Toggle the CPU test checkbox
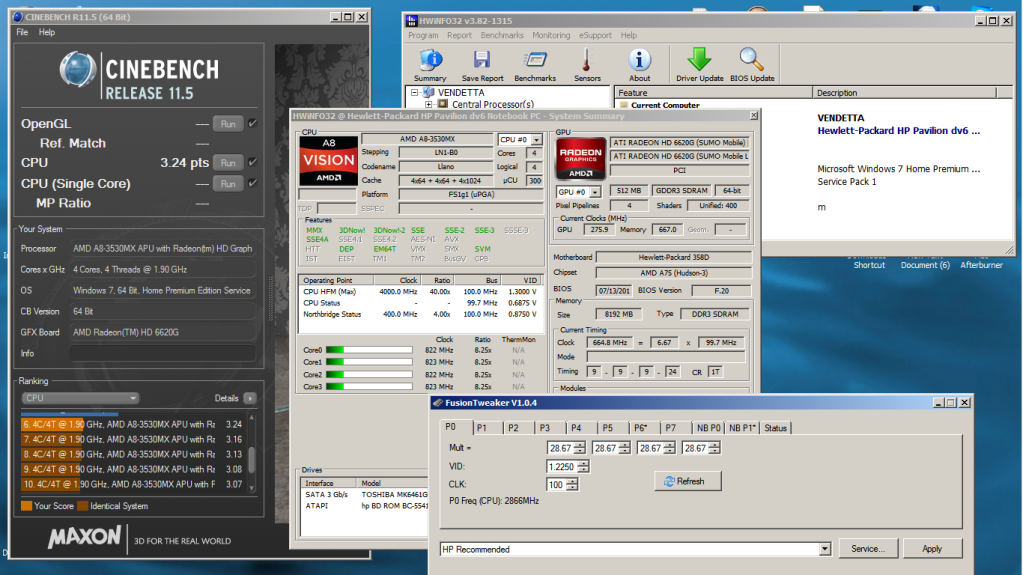This screenshot has height=575, width=1023. 252,163
